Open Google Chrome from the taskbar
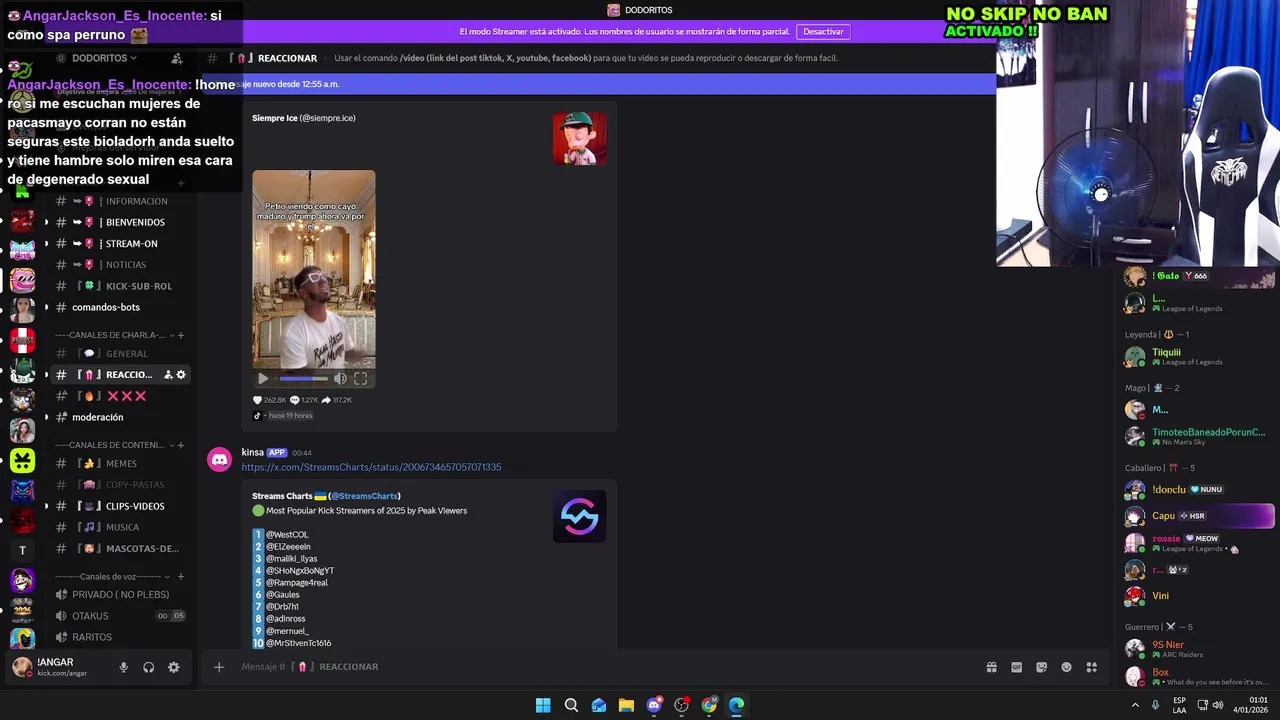 click(709, 705)
